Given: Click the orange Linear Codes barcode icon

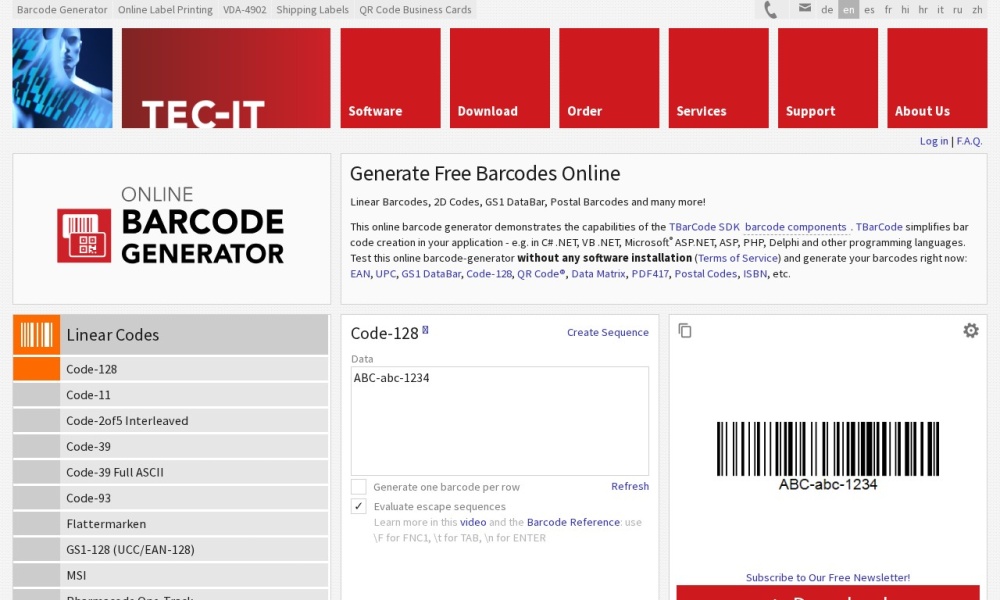Looking at the screenshot, I should [x=37, y=335].
